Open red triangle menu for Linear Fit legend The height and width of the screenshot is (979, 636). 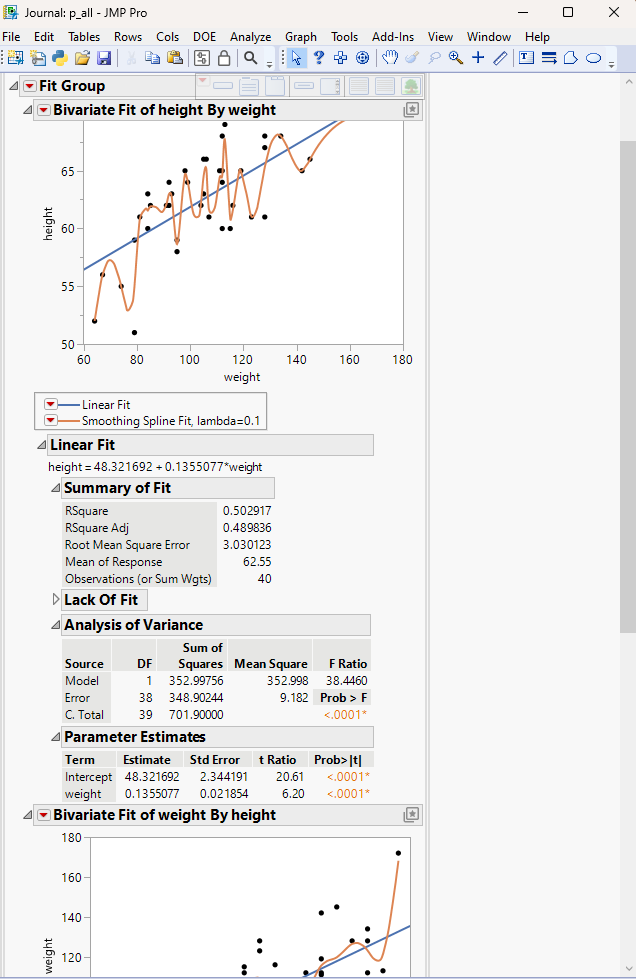click(x=51, y=405)
